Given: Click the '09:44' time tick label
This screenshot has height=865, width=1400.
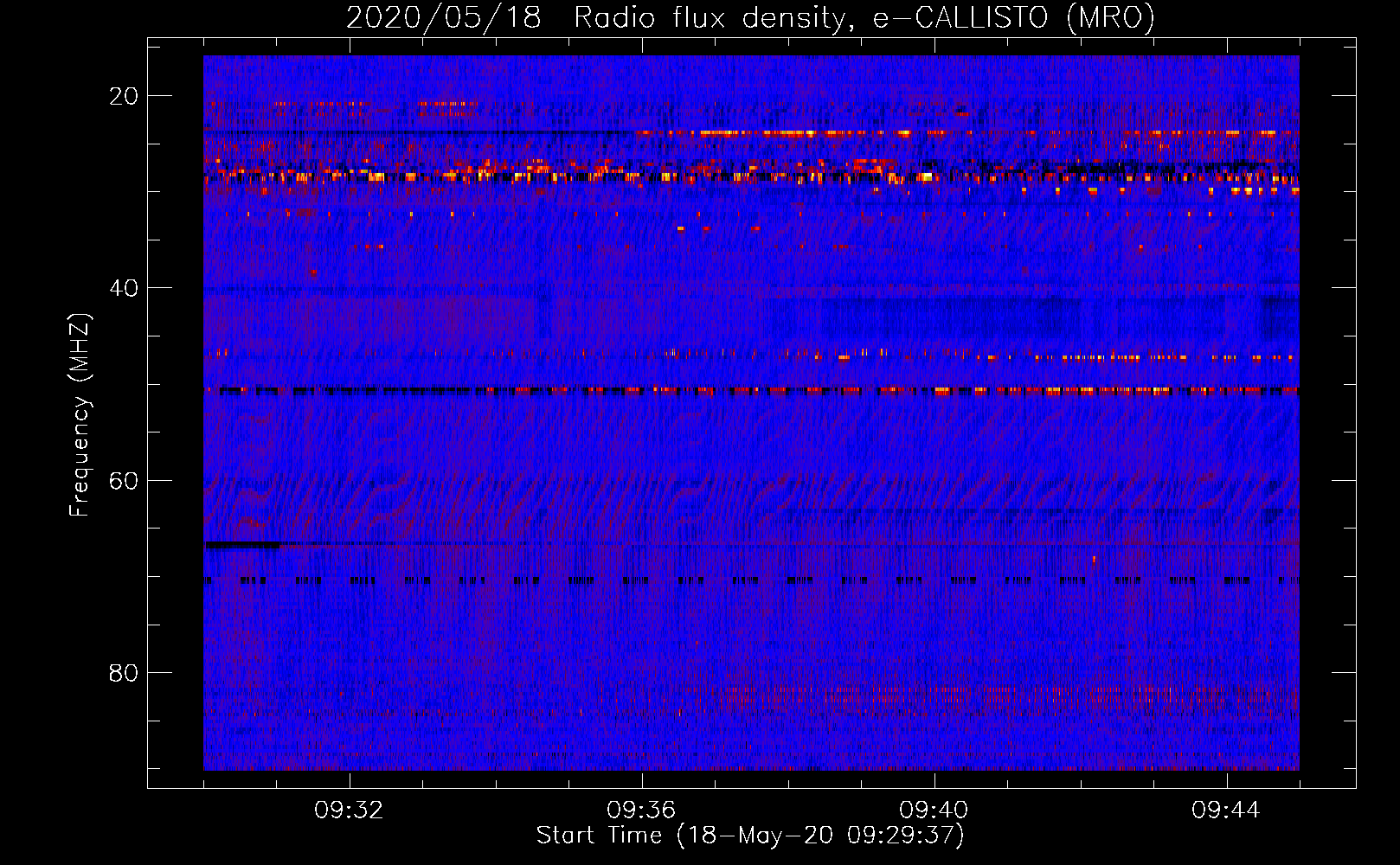Looking at the screenshot, I should point(1226,811).
